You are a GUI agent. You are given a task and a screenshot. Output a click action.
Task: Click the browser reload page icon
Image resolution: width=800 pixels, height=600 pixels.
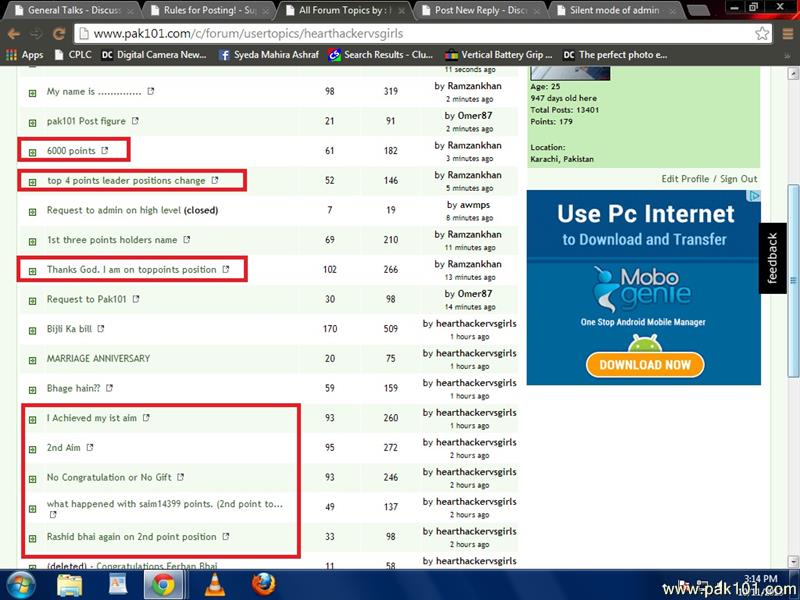pos(59,33)
